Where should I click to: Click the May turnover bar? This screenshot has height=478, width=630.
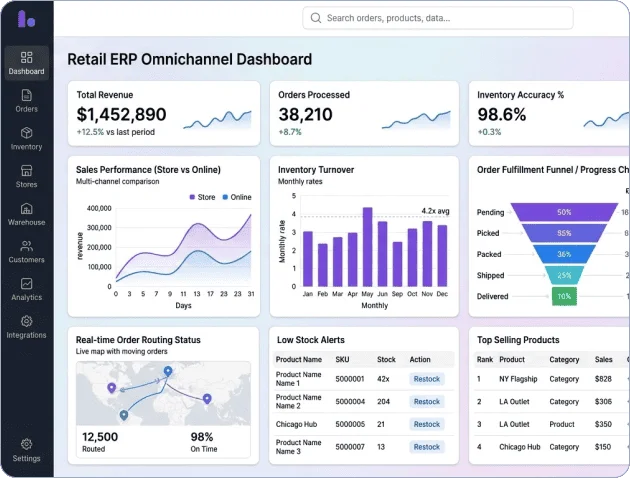tap(367, 247)
